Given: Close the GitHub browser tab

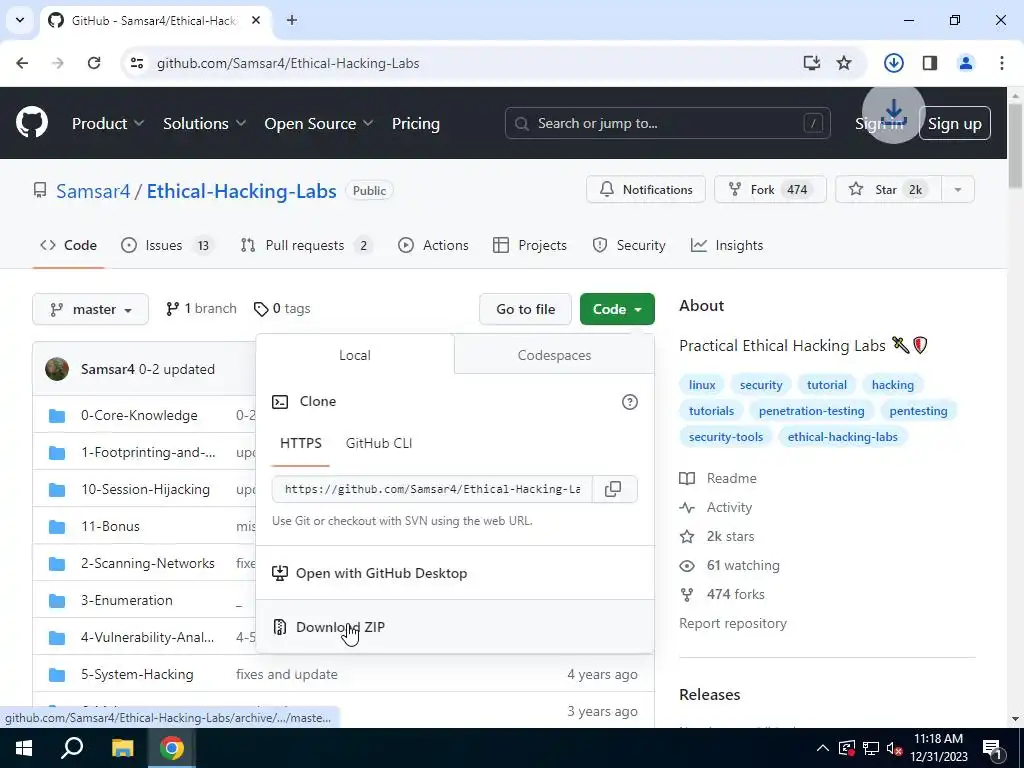Looking at the screenshot, I should pos(256,20).
